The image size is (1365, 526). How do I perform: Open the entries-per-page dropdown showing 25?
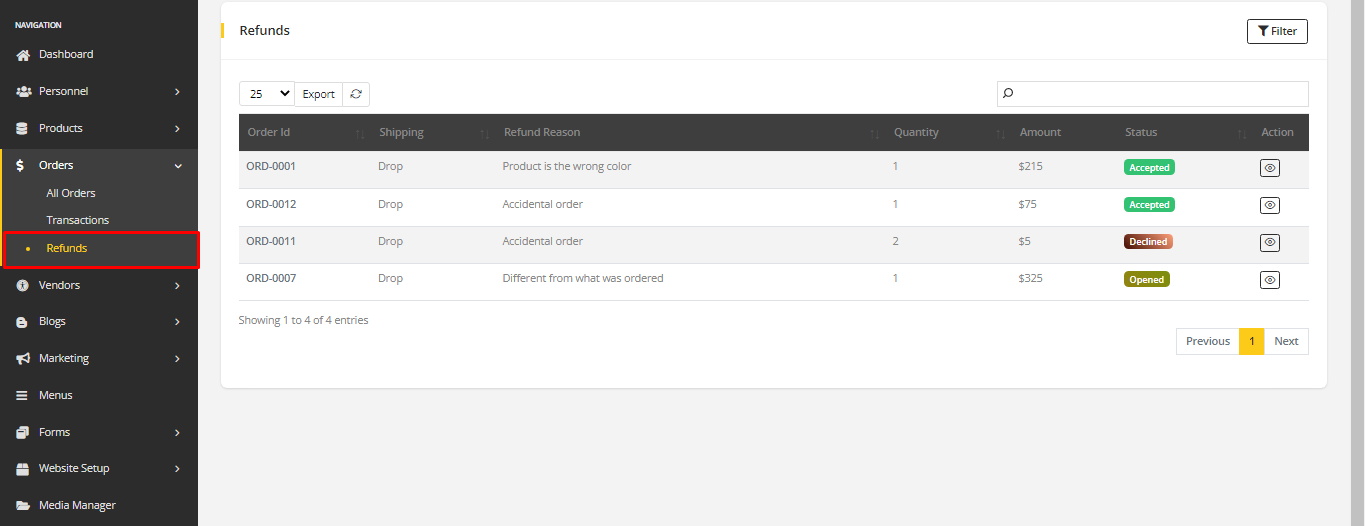click(x=267, y=94)
